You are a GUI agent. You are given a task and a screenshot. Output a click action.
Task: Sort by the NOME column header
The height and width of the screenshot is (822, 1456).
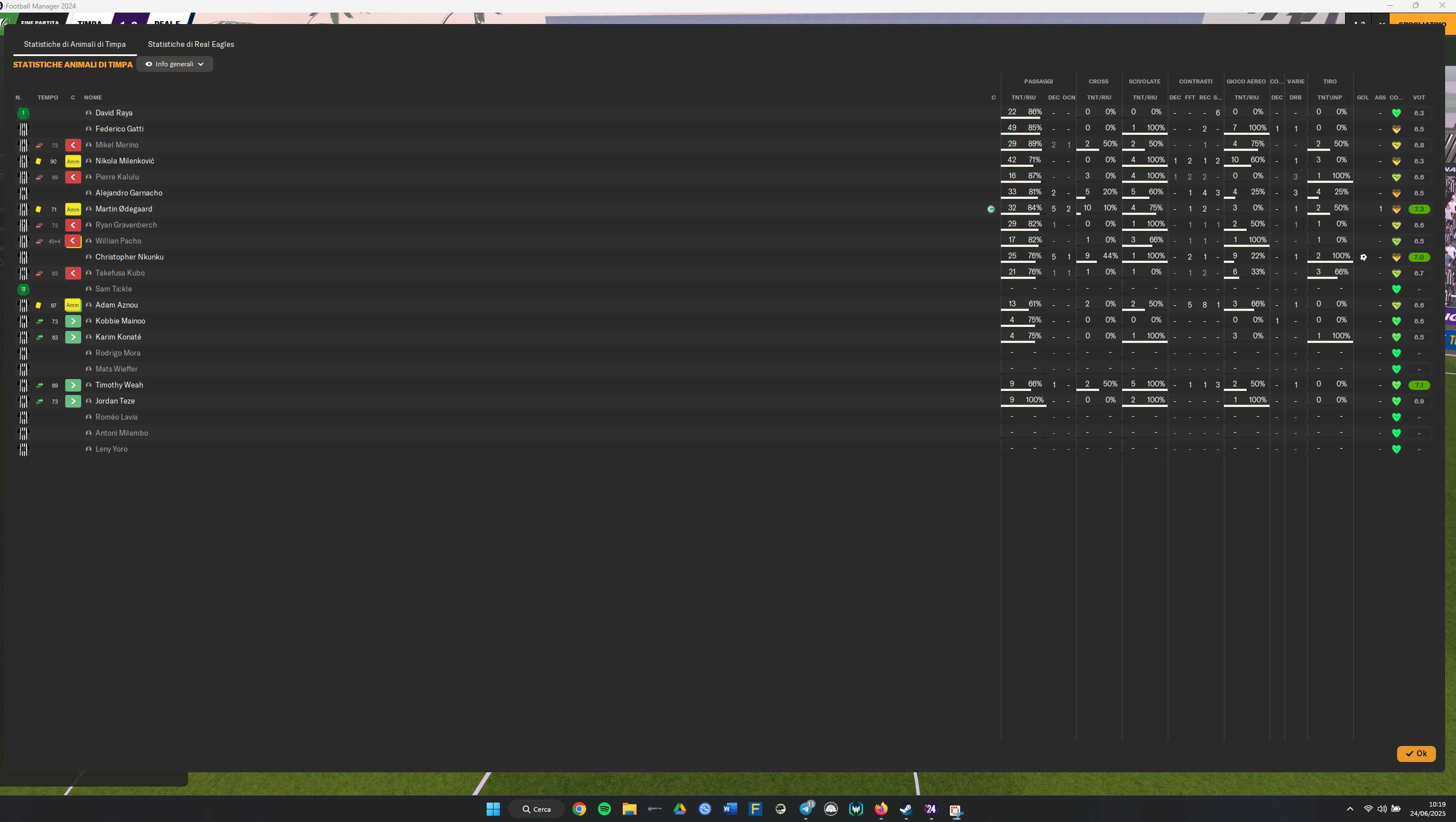tap(93, 98)
